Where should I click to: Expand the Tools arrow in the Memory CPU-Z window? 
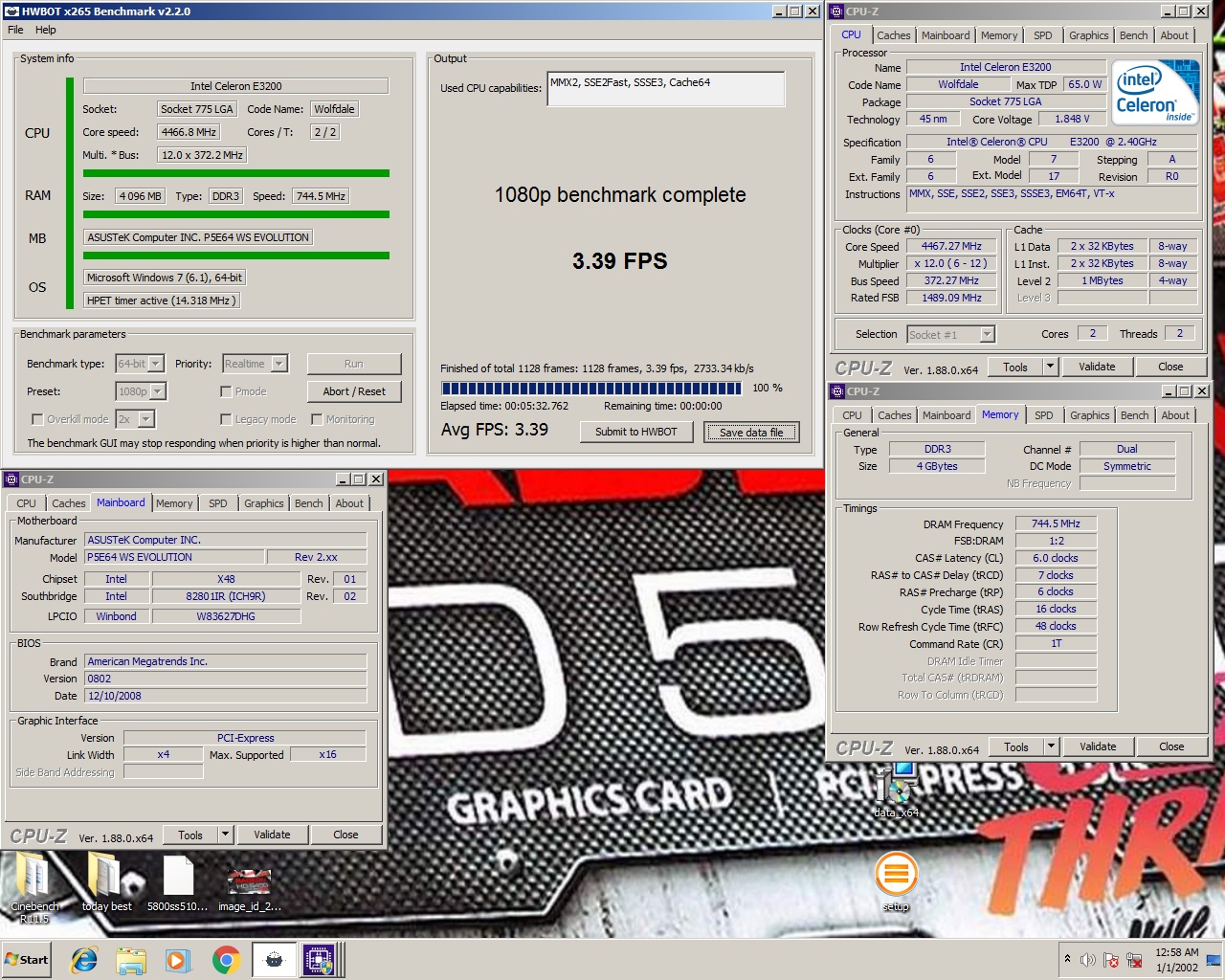coord(1051,746)
